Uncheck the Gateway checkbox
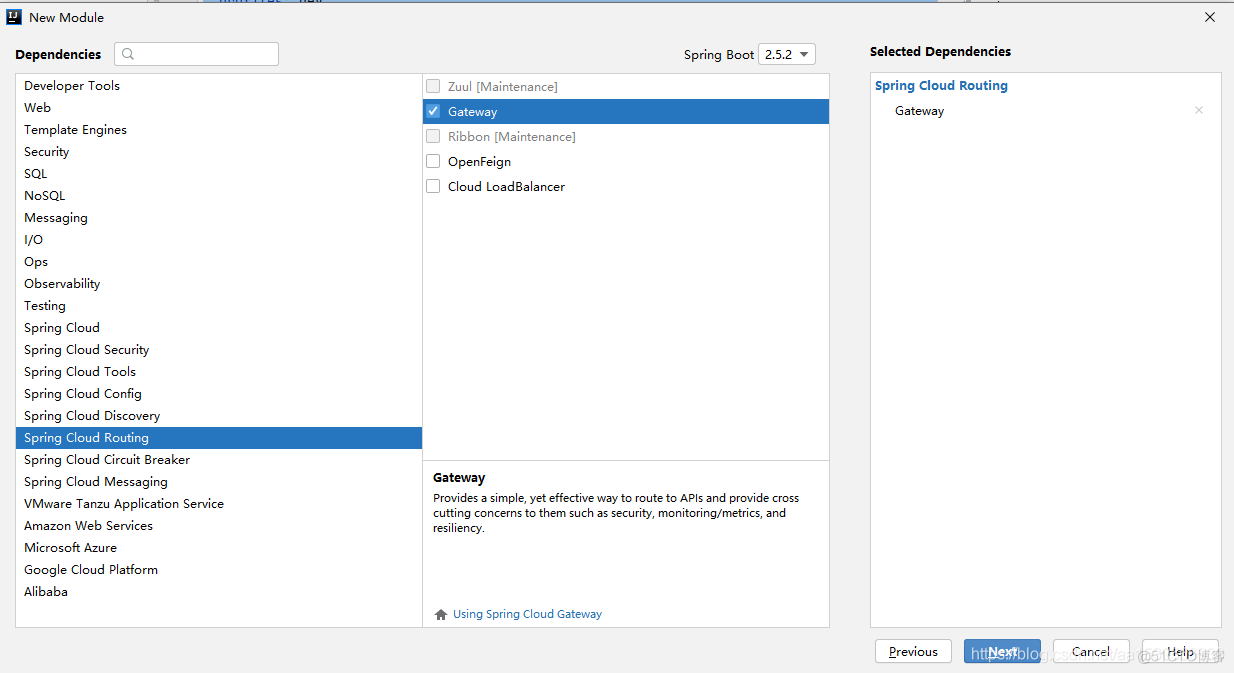 click(433, 111)
